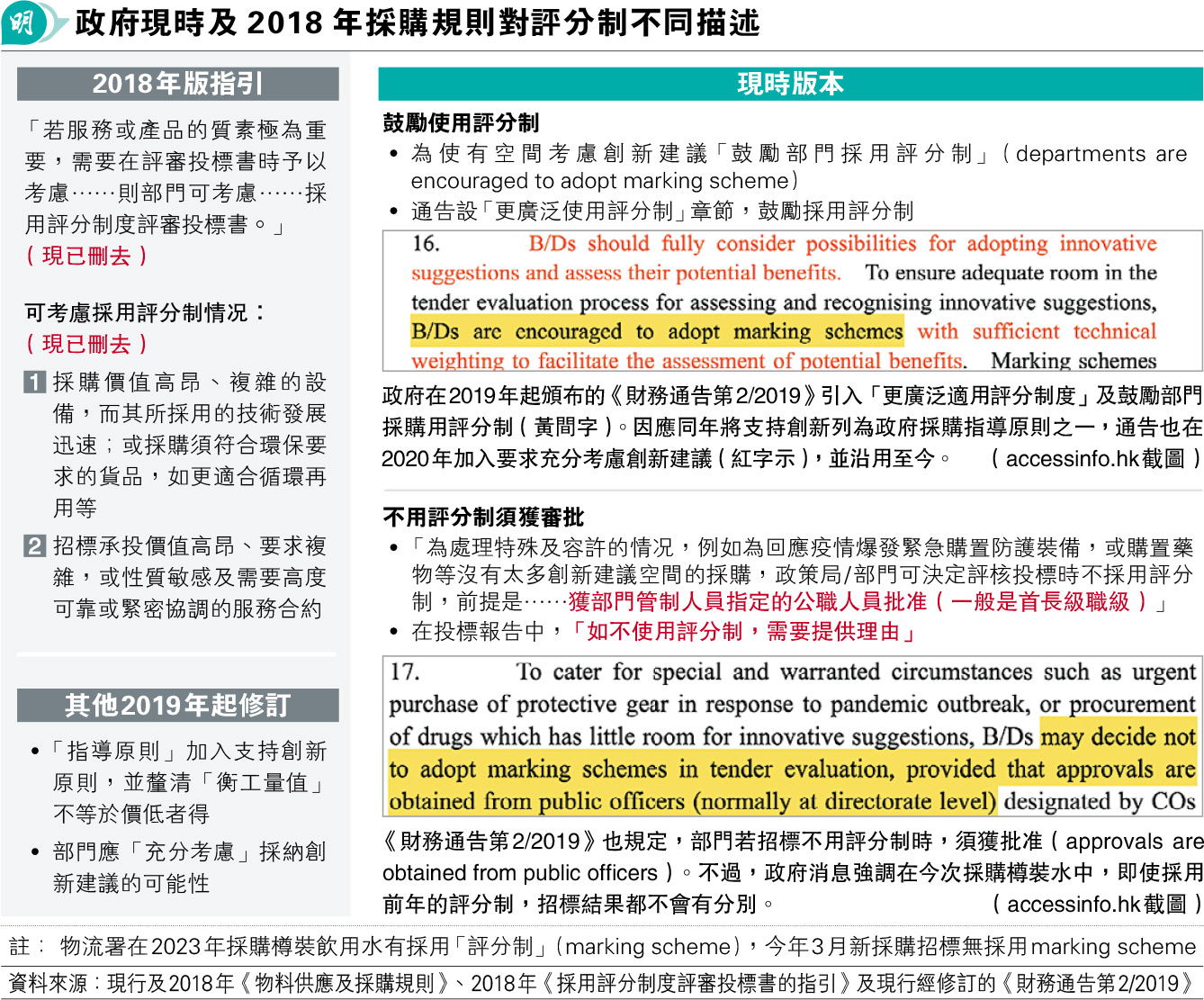Select the caption starting 政府在2019年起頒布的《財務通告第2/2019》
Viewport: 1204px width, 1000px height.
pyautogui.click(x=792, y=427)
